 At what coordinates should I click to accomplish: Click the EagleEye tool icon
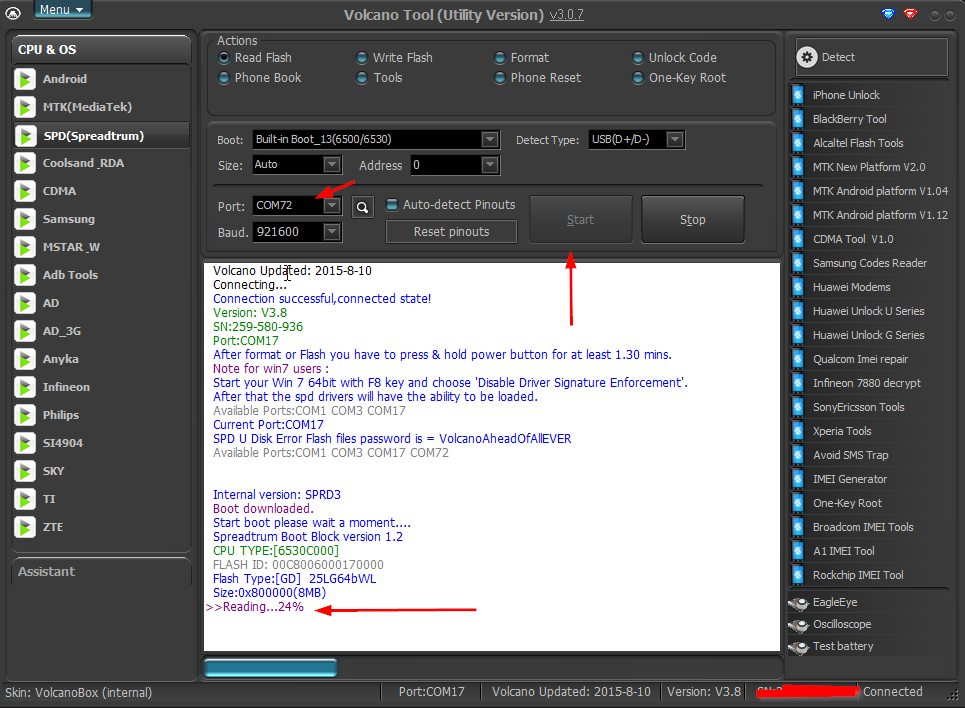[799, 603]
